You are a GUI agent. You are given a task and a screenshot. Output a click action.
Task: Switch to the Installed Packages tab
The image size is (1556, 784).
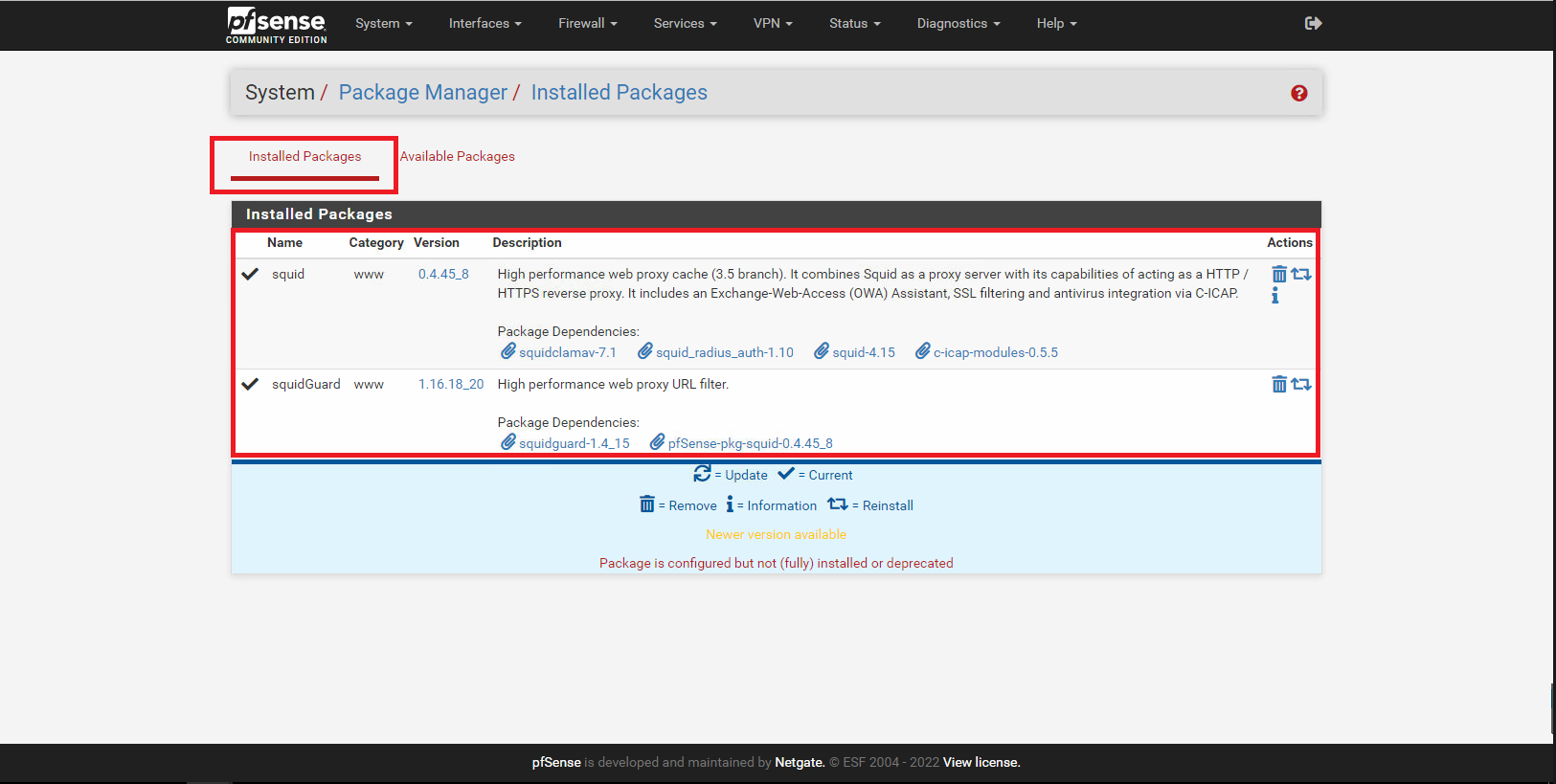point(304,156)
